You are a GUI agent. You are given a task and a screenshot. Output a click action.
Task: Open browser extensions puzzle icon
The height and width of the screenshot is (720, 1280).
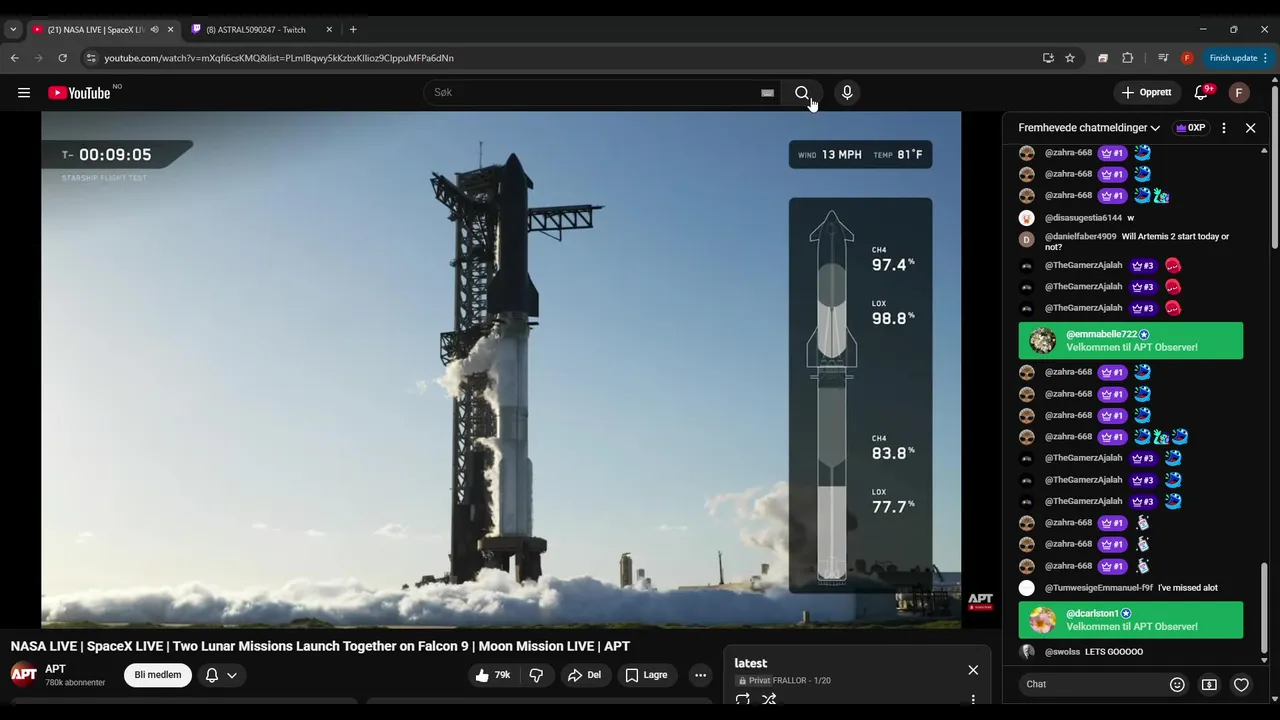[1128, 58]
